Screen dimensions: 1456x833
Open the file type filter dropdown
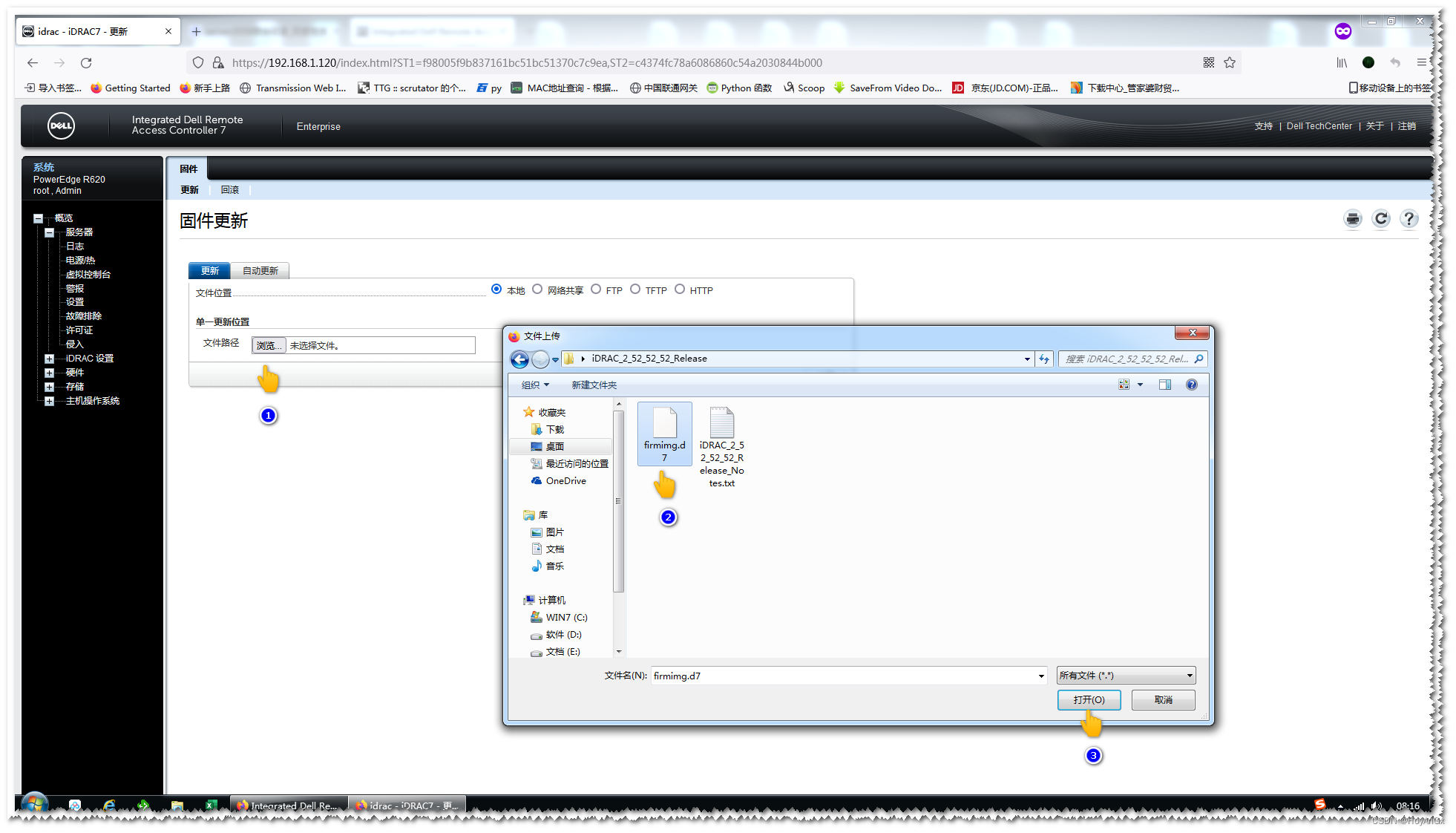1126,676
